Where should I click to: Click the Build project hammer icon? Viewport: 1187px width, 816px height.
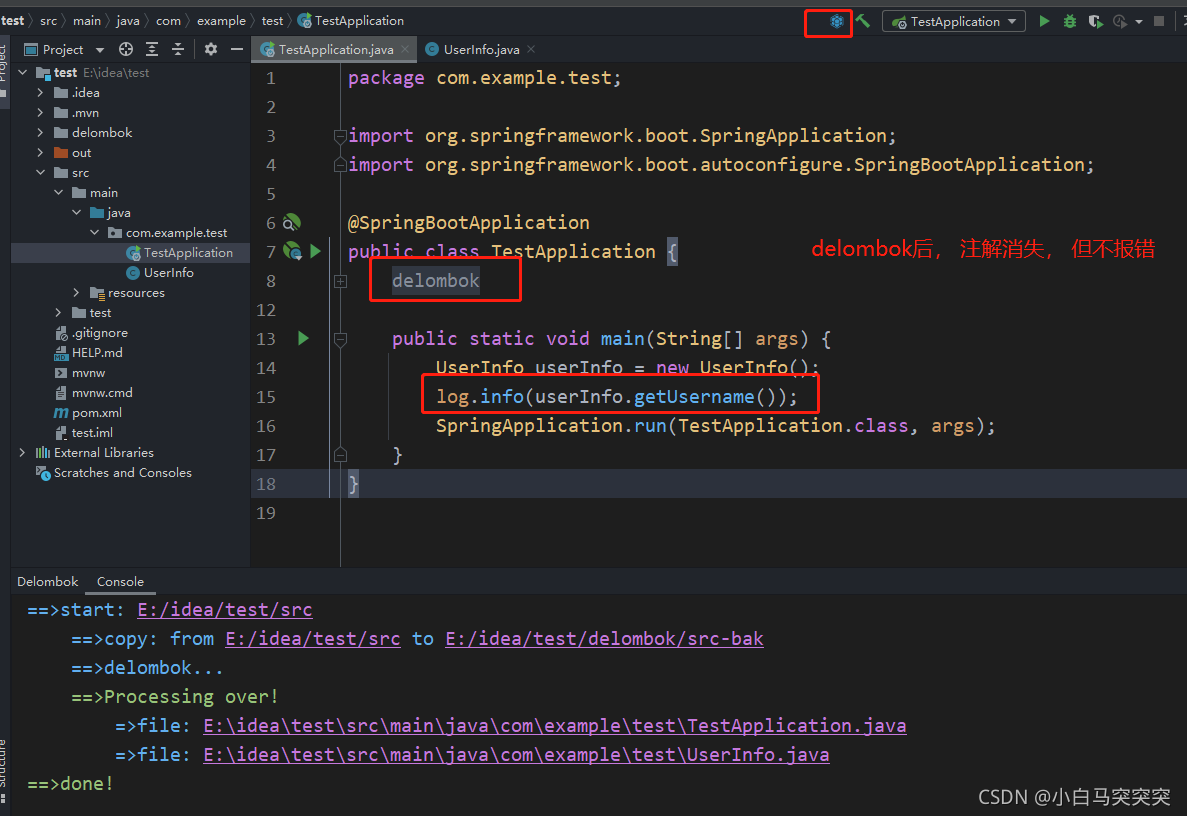(x=863, y=22)
